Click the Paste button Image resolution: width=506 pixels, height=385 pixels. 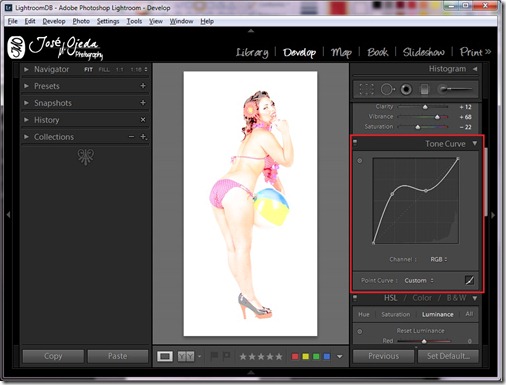(x=117, y=356)
